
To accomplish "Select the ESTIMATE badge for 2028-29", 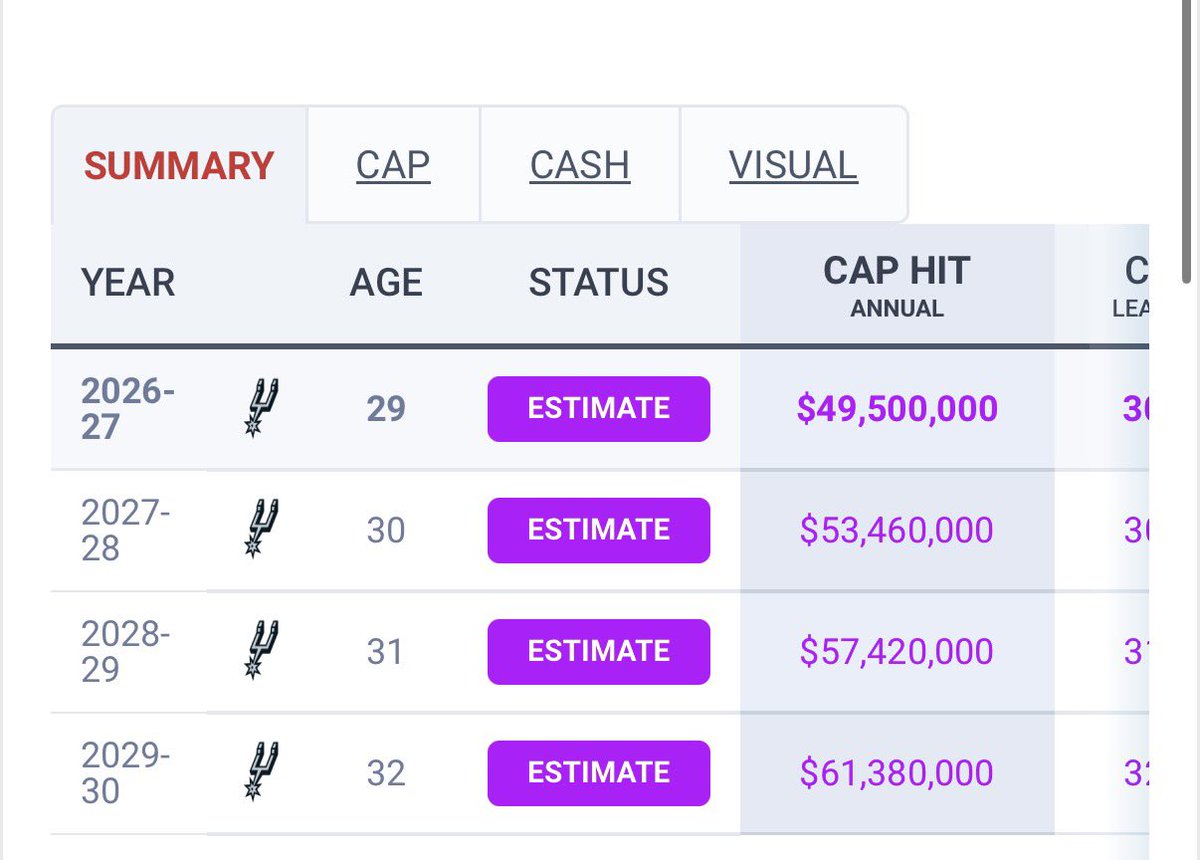I will [x=599, y=651].
